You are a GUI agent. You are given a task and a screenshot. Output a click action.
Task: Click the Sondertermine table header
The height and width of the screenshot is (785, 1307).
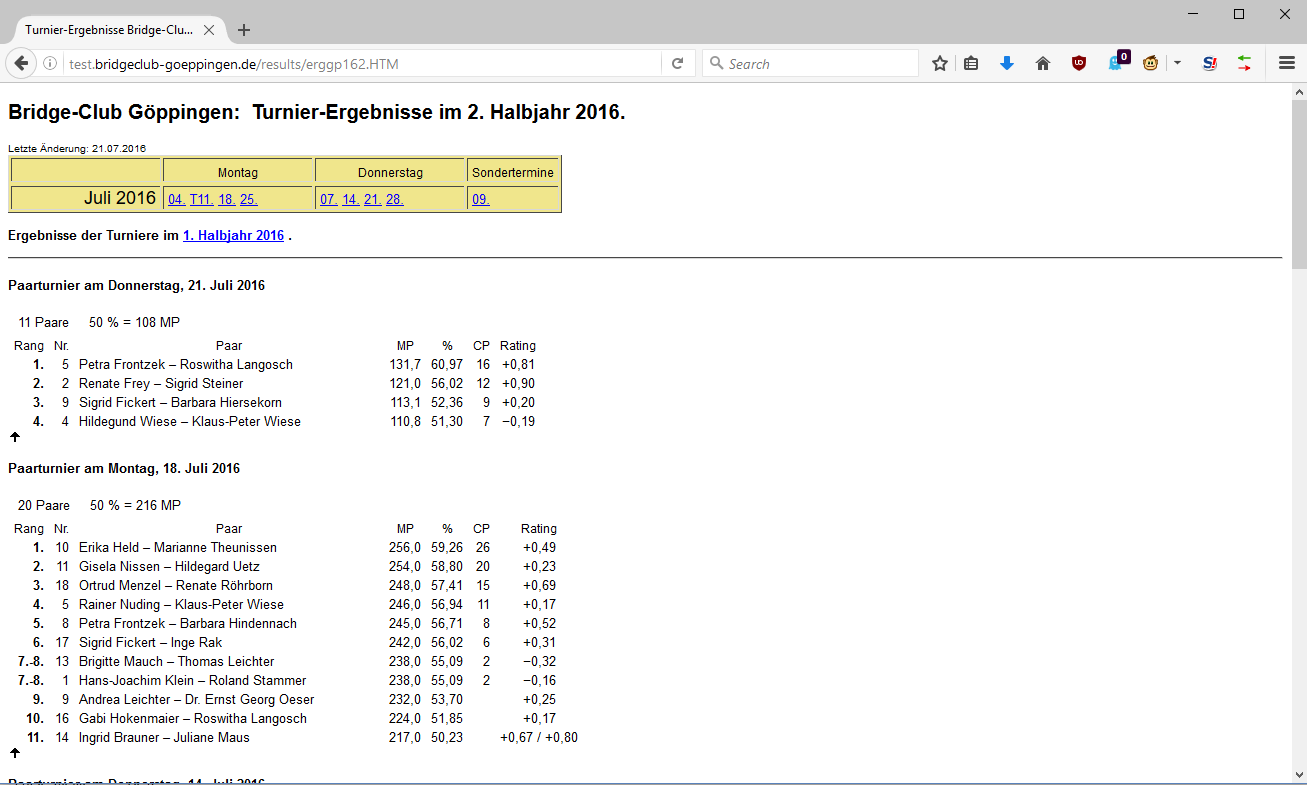513,173
